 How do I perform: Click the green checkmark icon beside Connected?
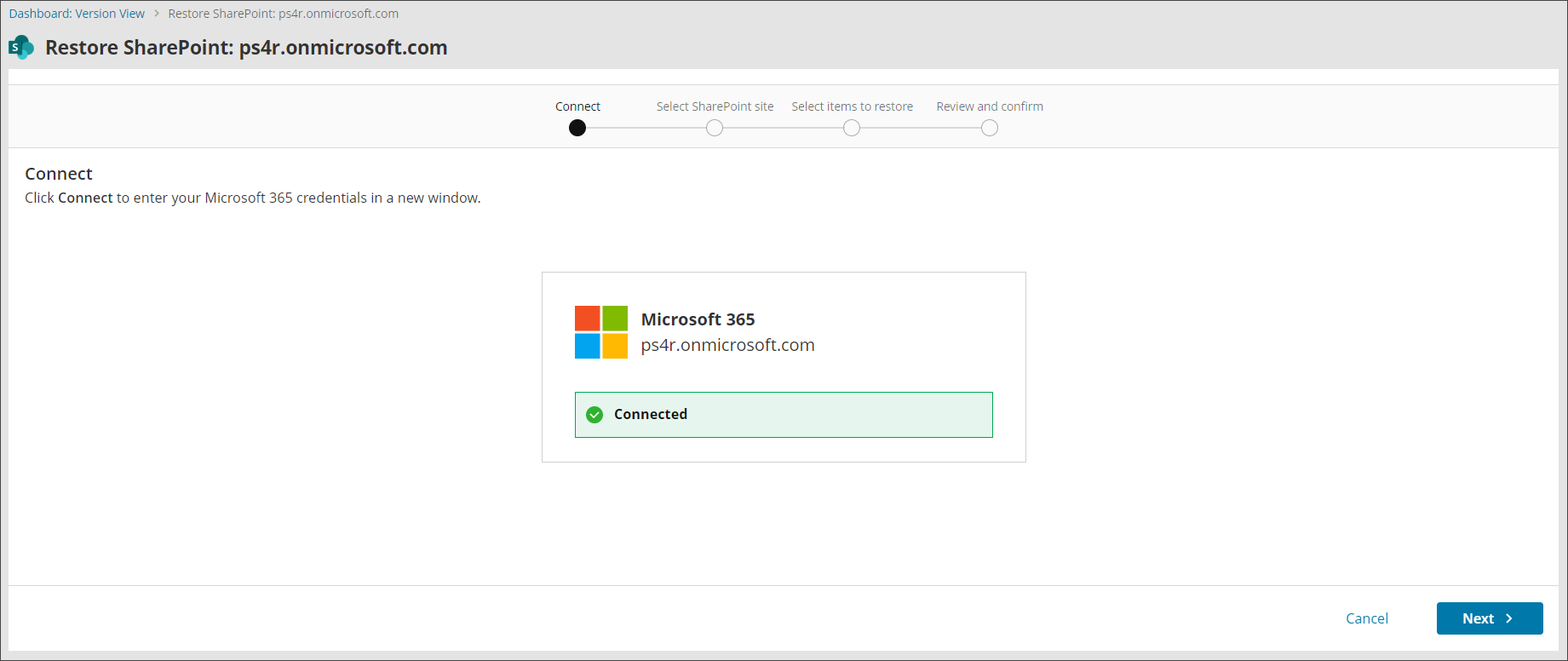[x=595, y=415]
